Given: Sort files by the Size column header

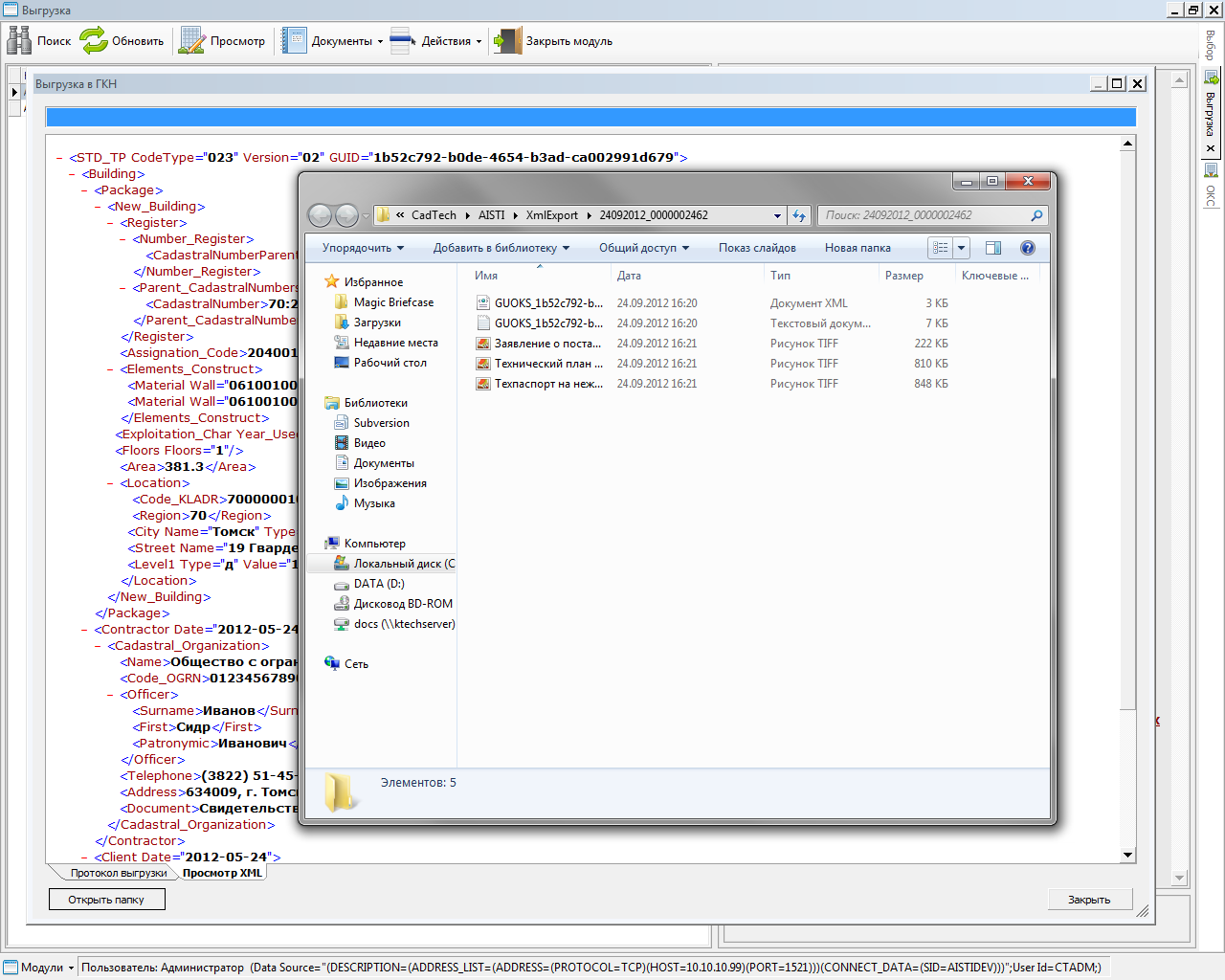Looking at the screenshot, I should (904, 276).
